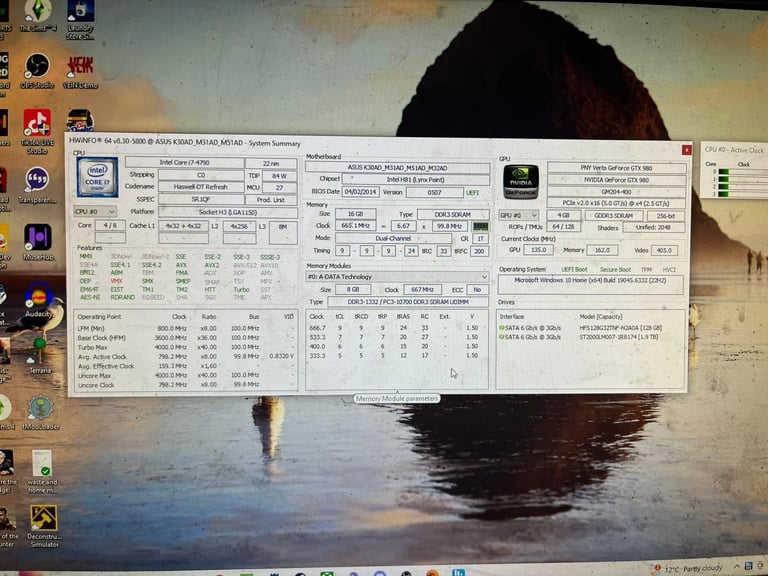Launch TikTok LIVE Studio desktop icon
Screen dimensions: 768x576
pos(37,130)
